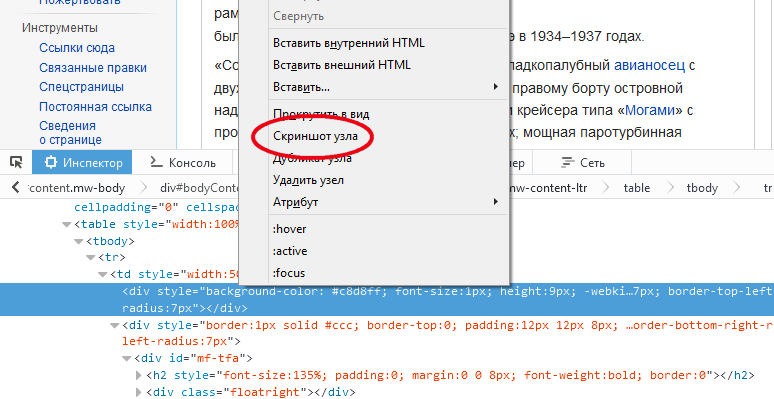Open Связанные правки link
Screen dimensions: 774x399
pos(93,68)
